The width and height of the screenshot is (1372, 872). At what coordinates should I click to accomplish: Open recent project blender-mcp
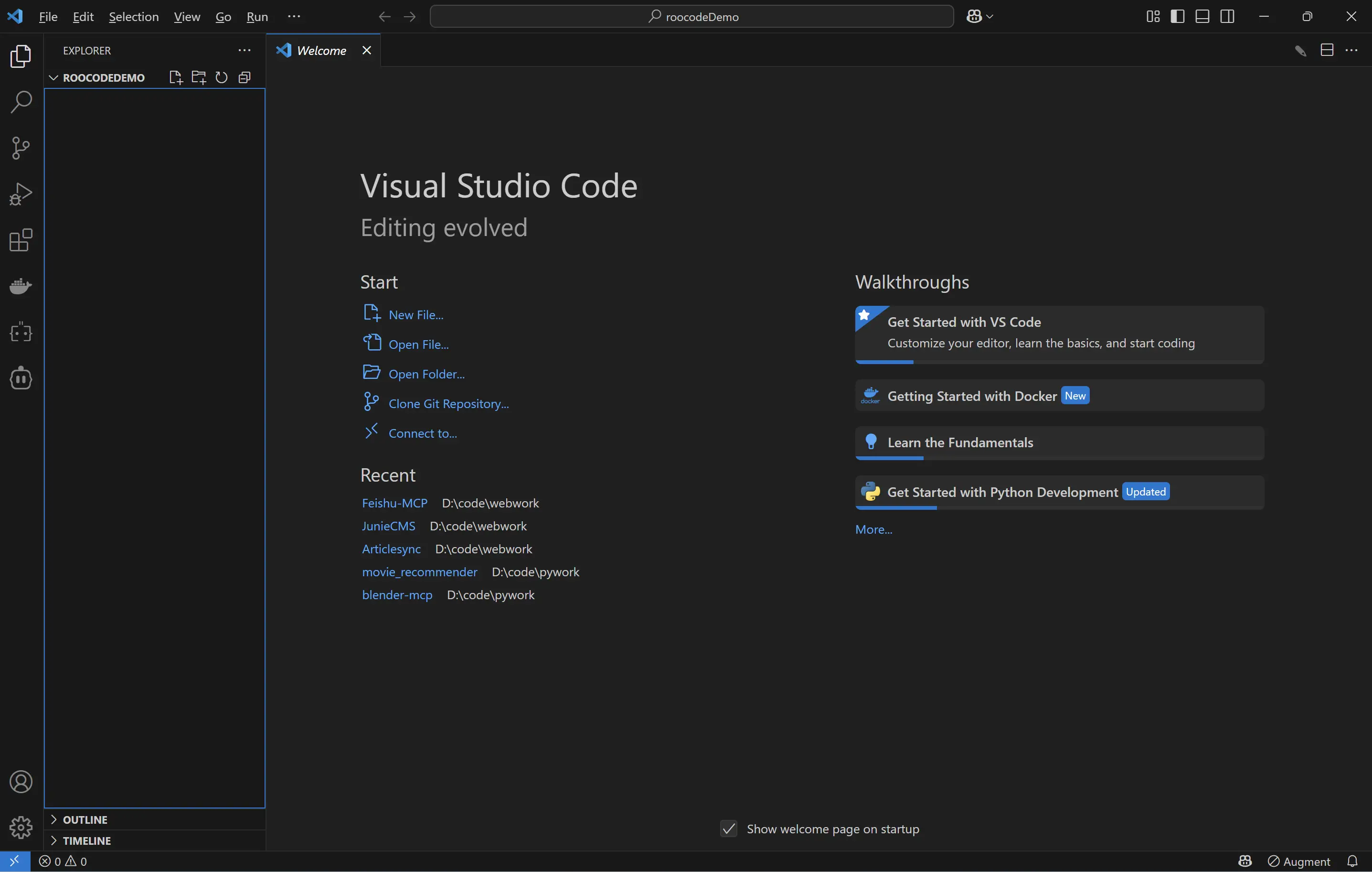(397, 594)
